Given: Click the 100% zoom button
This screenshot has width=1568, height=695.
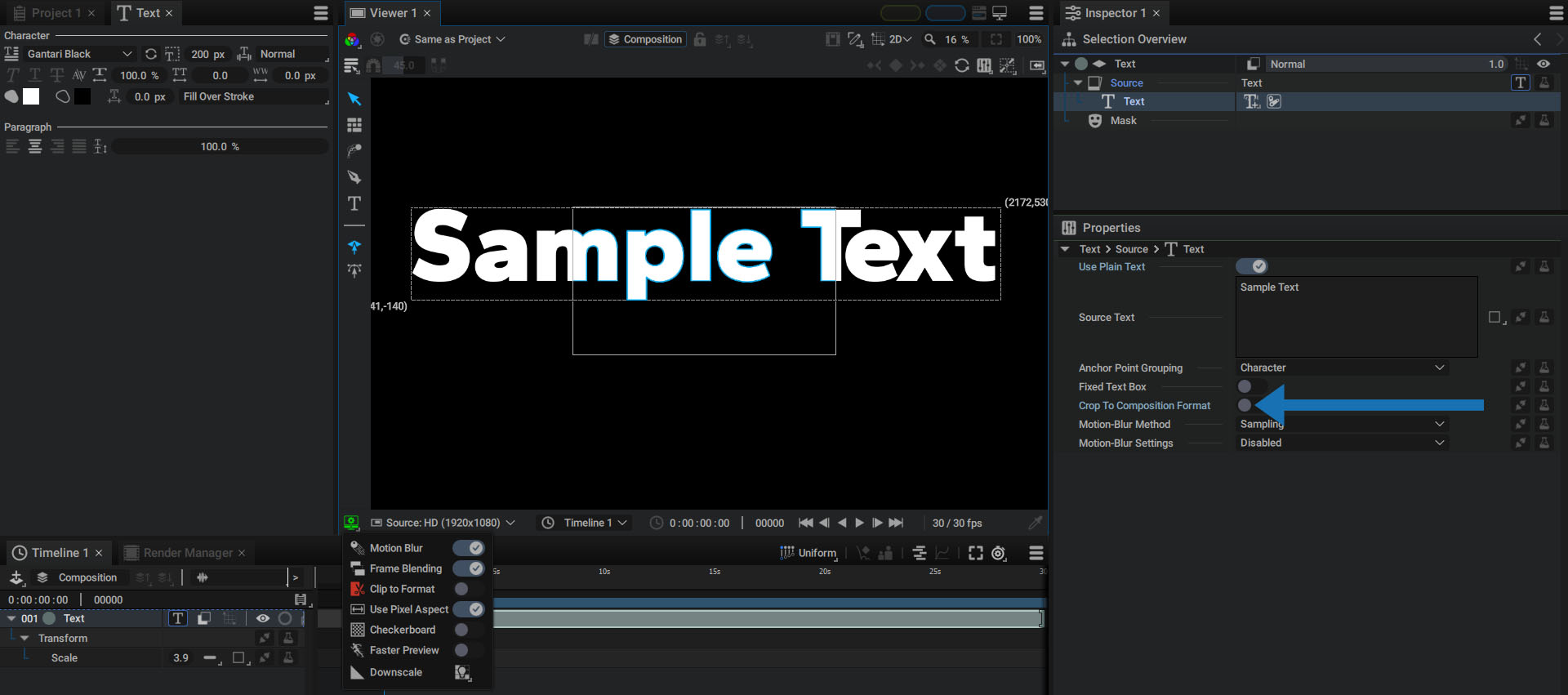Looking at the screenshot, I should click(1029, 39).
